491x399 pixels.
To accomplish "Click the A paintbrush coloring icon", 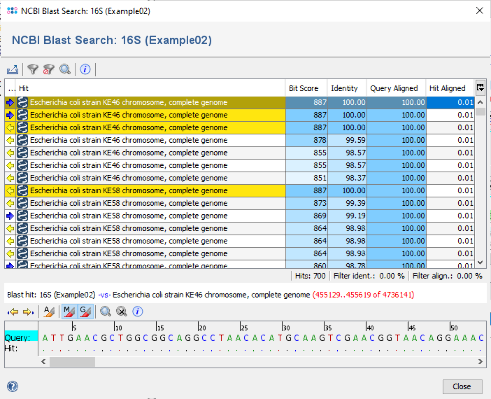I will pyautogui.click(x=49, y=312).
